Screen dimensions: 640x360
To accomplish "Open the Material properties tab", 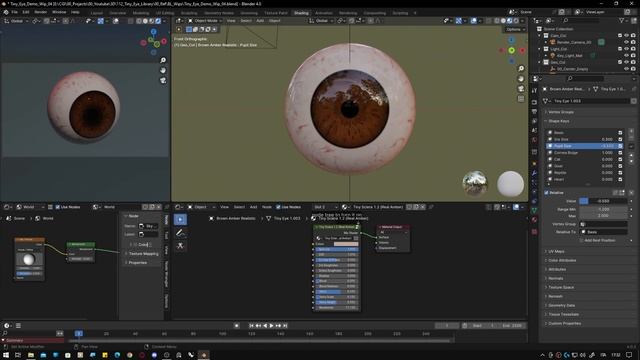I will pos(534,220).
